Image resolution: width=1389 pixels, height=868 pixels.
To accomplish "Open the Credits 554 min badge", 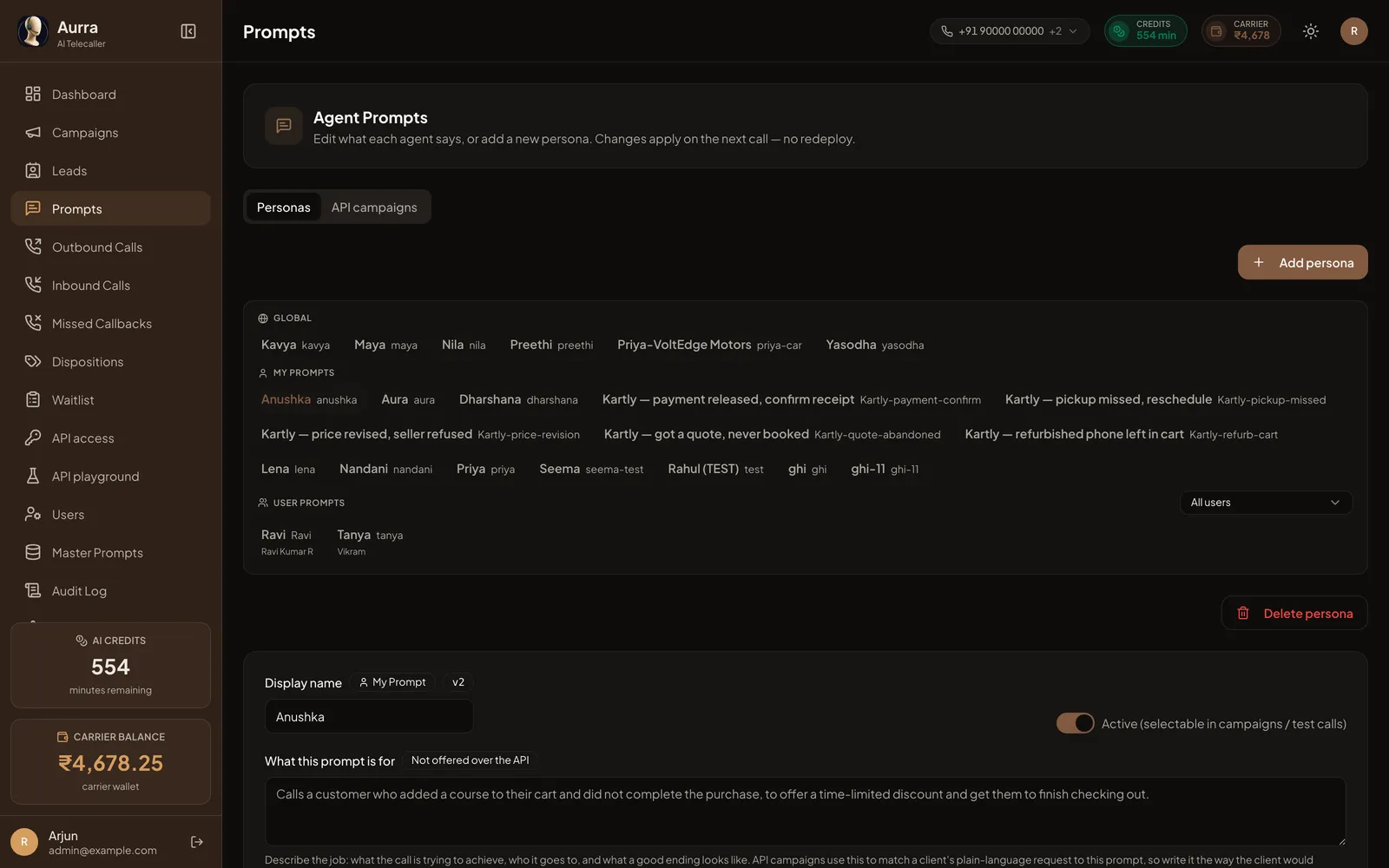I will (1146, 31).
